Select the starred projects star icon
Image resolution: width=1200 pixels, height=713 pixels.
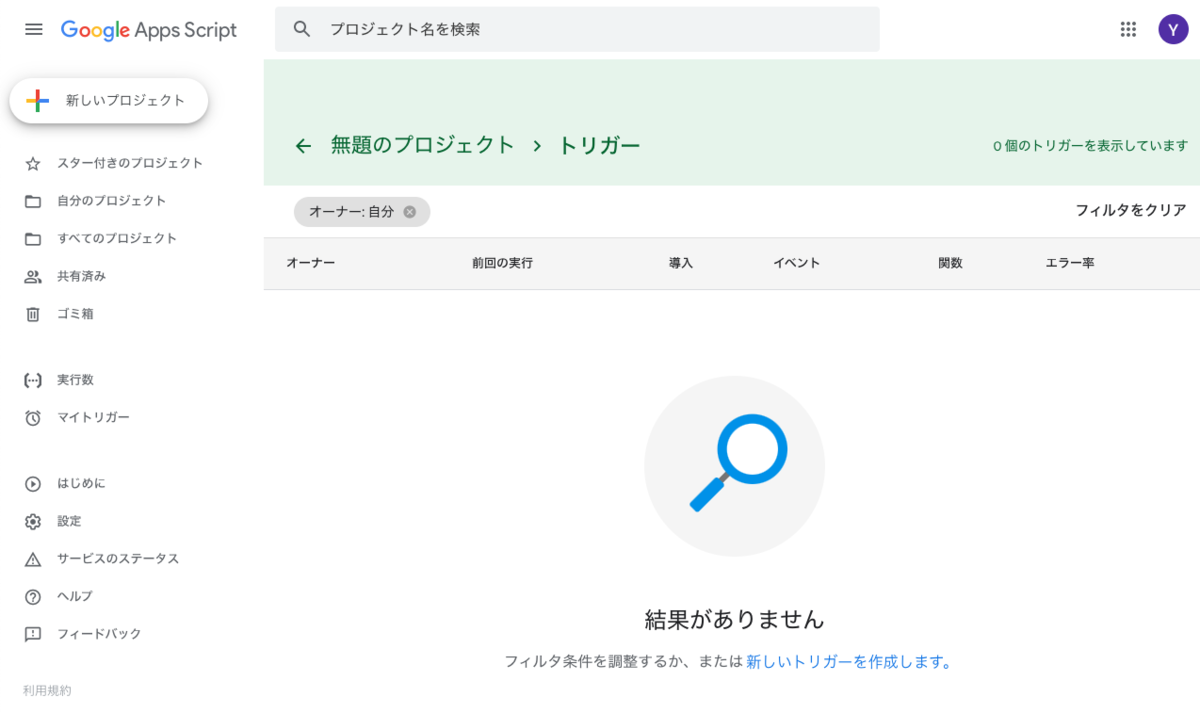(31, 162)
